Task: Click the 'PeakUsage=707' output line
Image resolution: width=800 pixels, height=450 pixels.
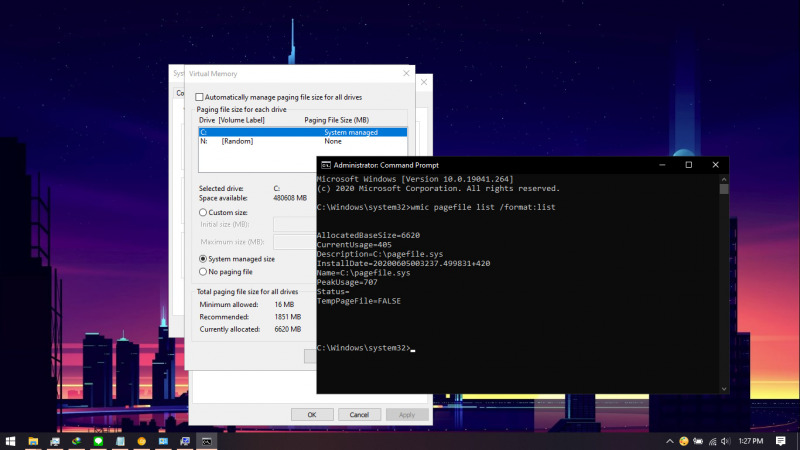Action: point(347,282)
